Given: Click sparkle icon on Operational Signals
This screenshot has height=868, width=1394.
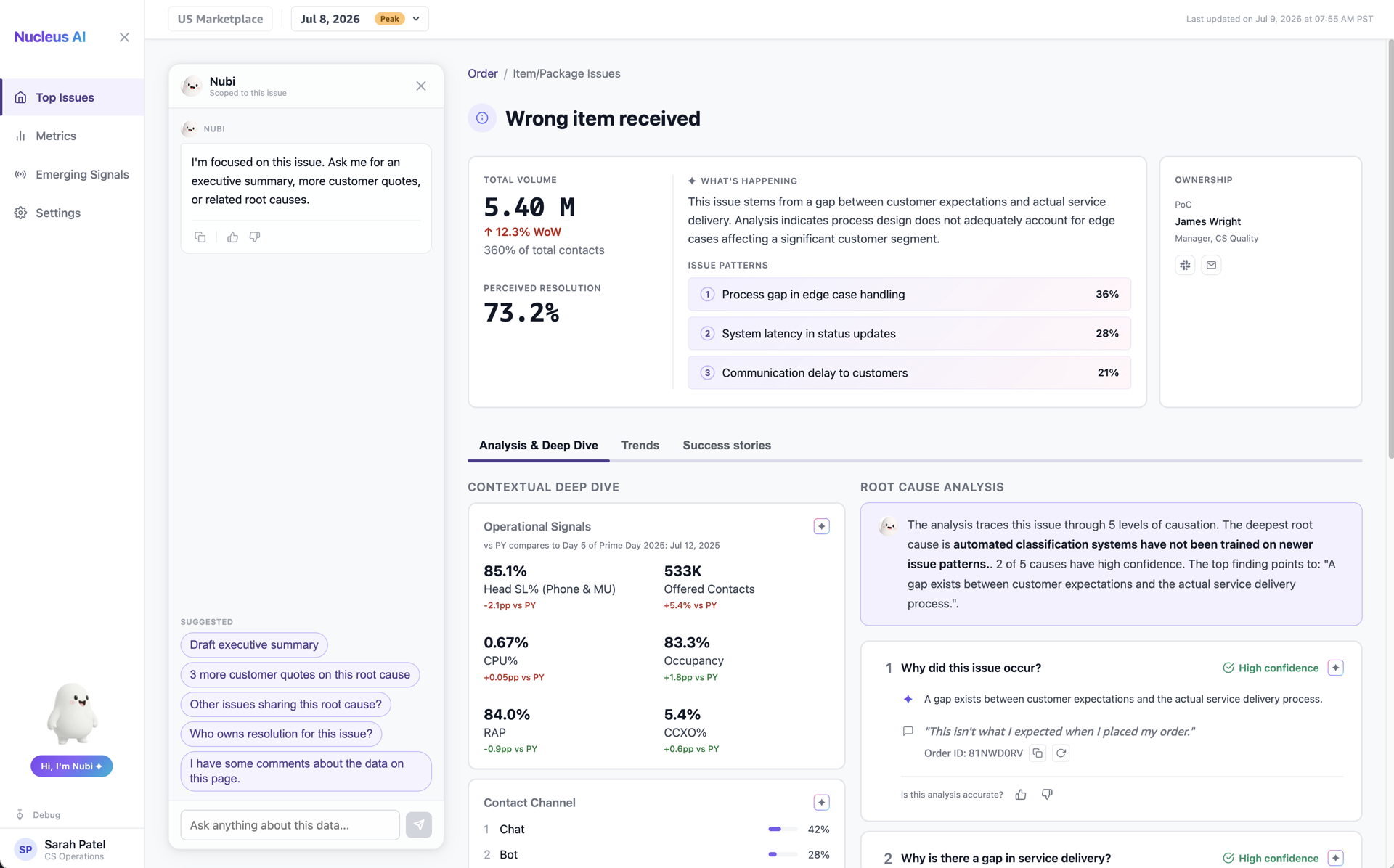Looking at the screenshot, I should 821,527.
